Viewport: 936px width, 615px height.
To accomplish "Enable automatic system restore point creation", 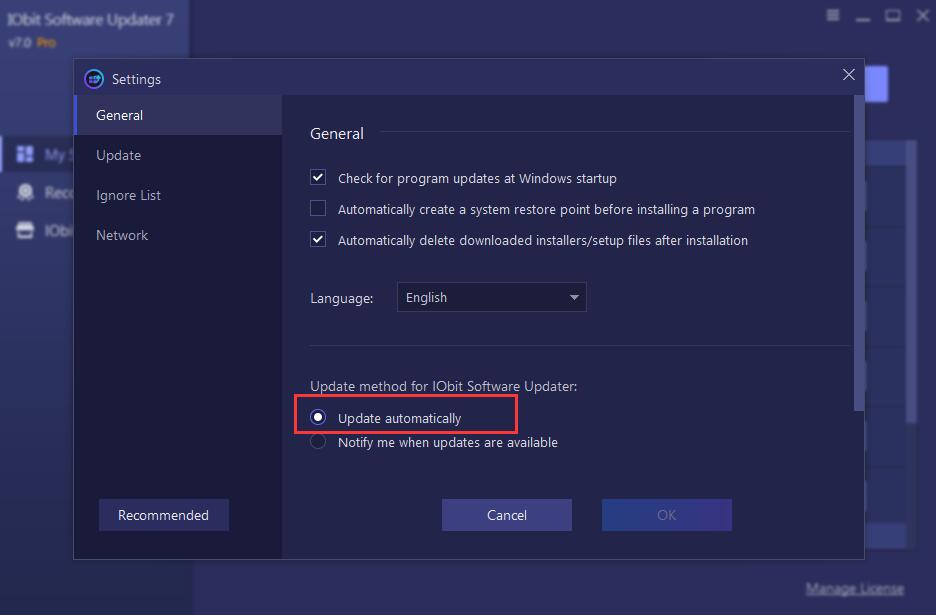I will [x=318, y=208].
